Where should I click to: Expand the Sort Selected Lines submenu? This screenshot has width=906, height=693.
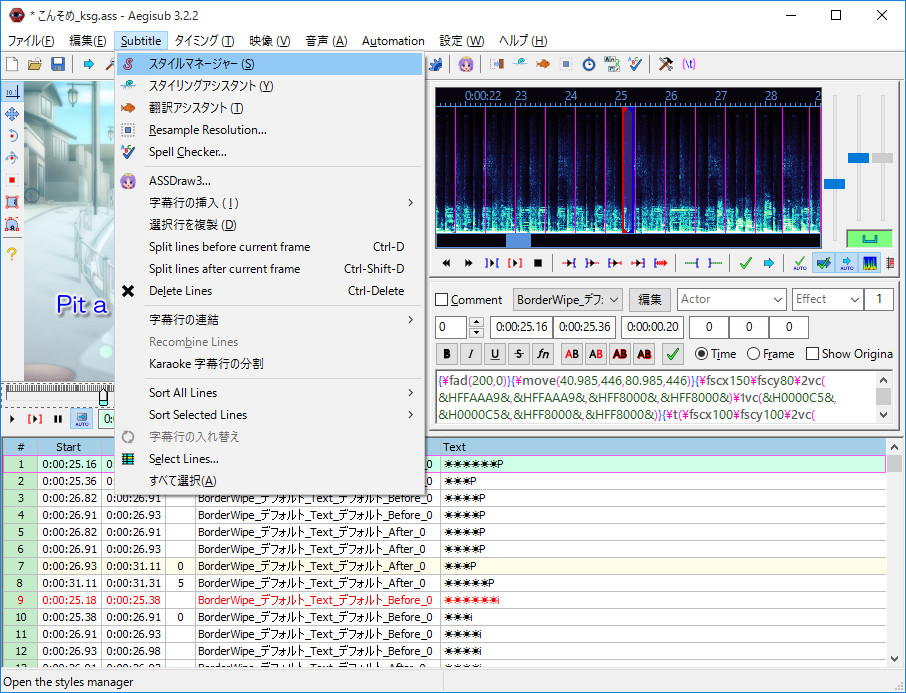[x=269, y=414]
